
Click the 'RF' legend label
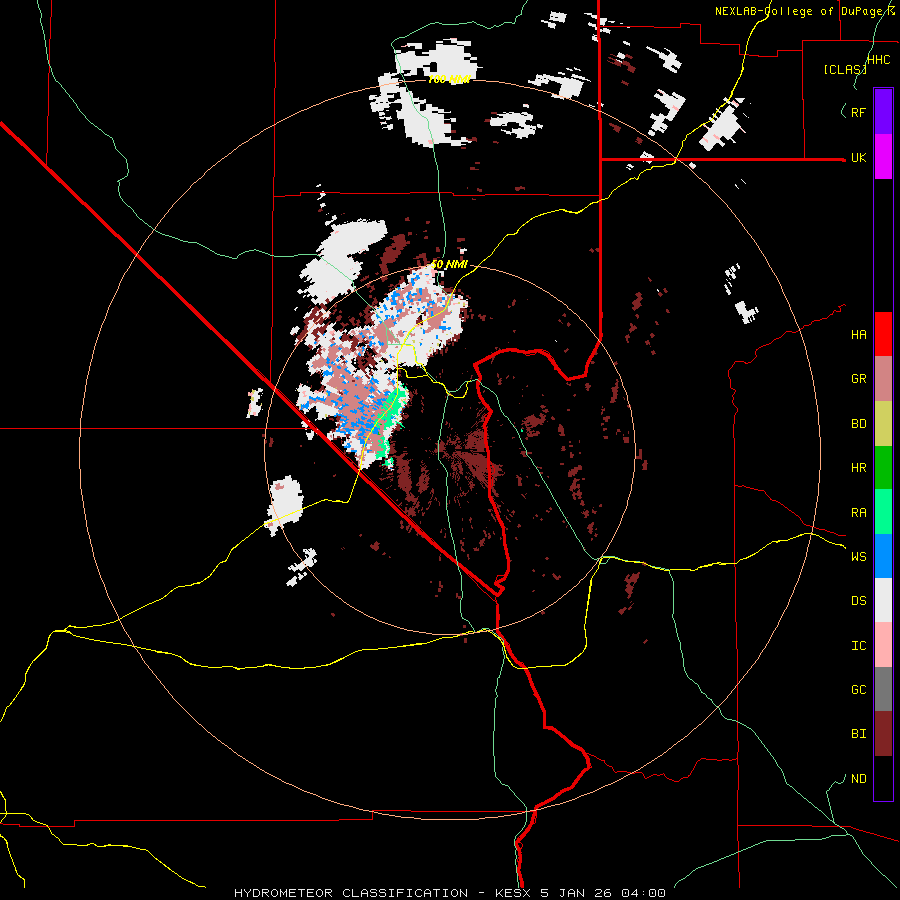[858, 113]
